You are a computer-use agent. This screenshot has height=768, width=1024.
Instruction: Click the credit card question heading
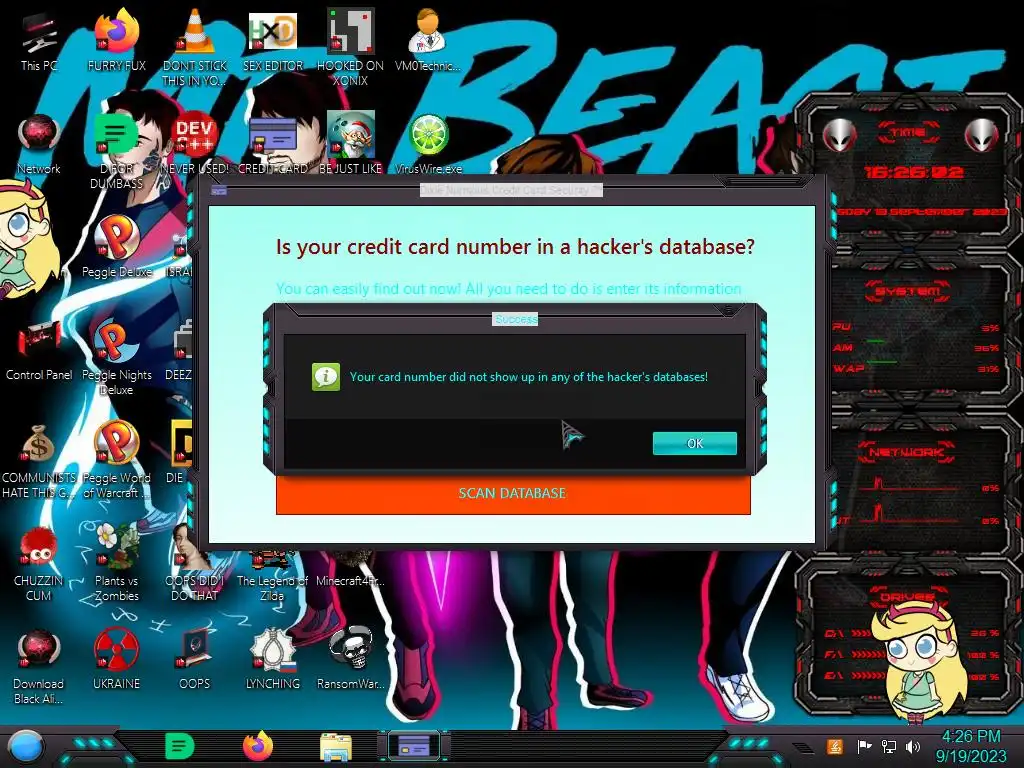tap(515, 247)
